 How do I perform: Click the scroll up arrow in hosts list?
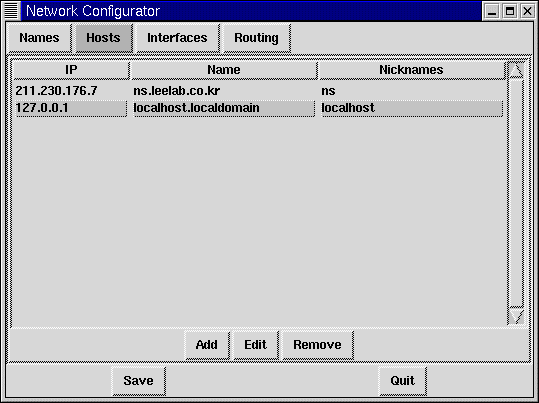point(516,70)
